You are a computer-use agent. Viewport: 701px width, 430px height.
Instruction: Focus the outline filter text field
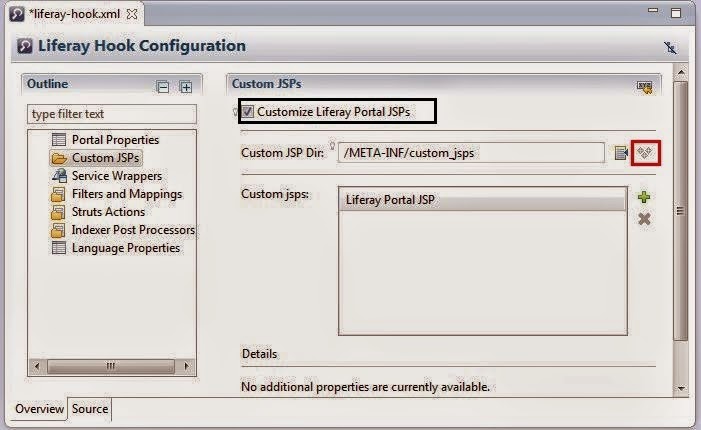point(112,114)
